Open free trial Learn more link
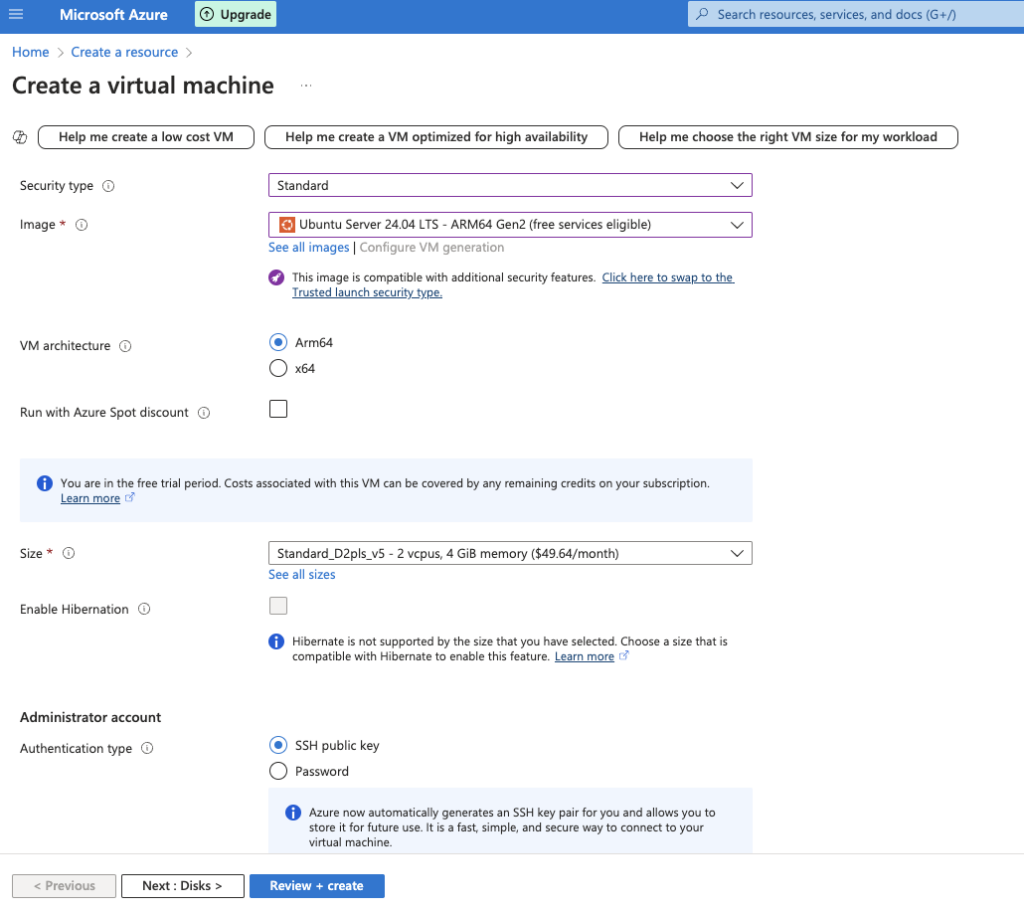Viewport: 1024px width, 913px height. [x=90, y=498]
